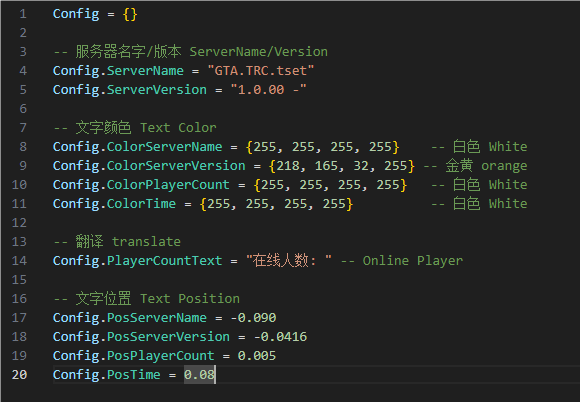
Task: Click the PosTime property on line 20
Action: tap(134, 374)
